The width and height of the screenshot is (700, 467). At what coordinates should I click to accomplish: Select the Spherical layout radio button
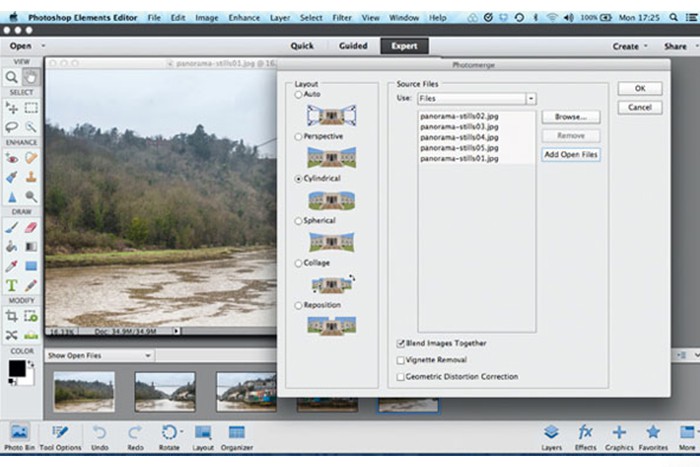[x=299, y=221]
